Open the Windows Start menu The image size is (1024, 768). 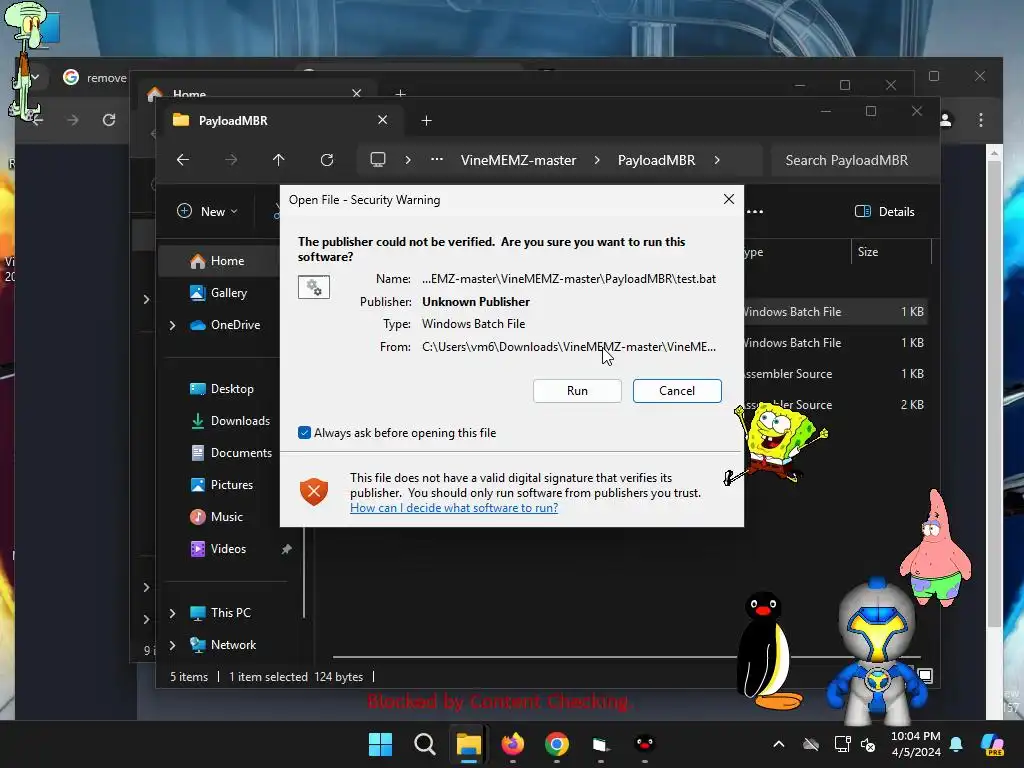point(380,744)
